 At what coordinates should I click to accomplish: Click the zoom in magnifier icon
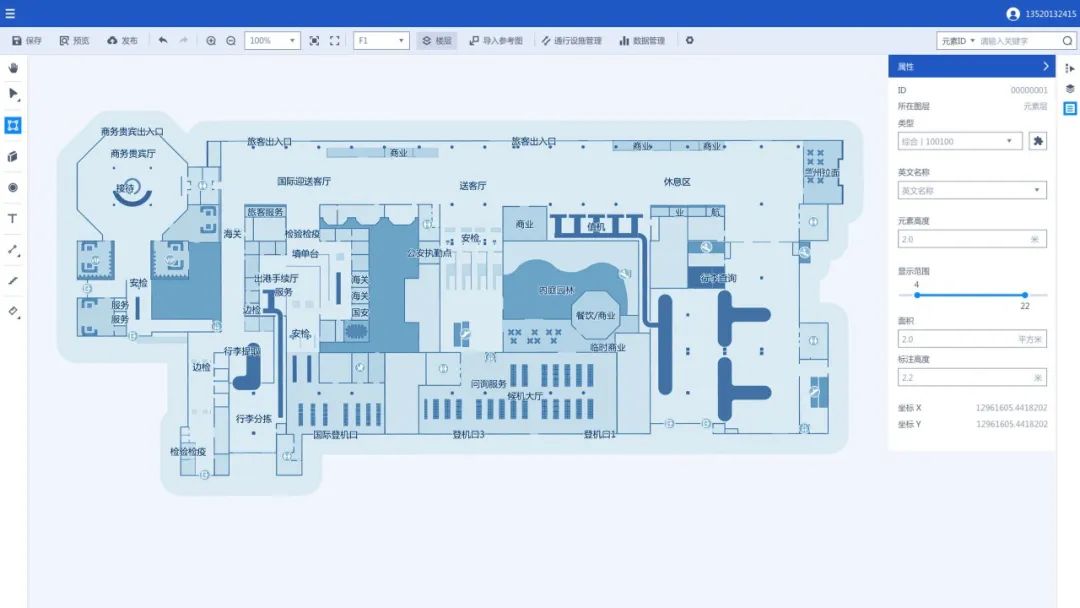(211, 40)
